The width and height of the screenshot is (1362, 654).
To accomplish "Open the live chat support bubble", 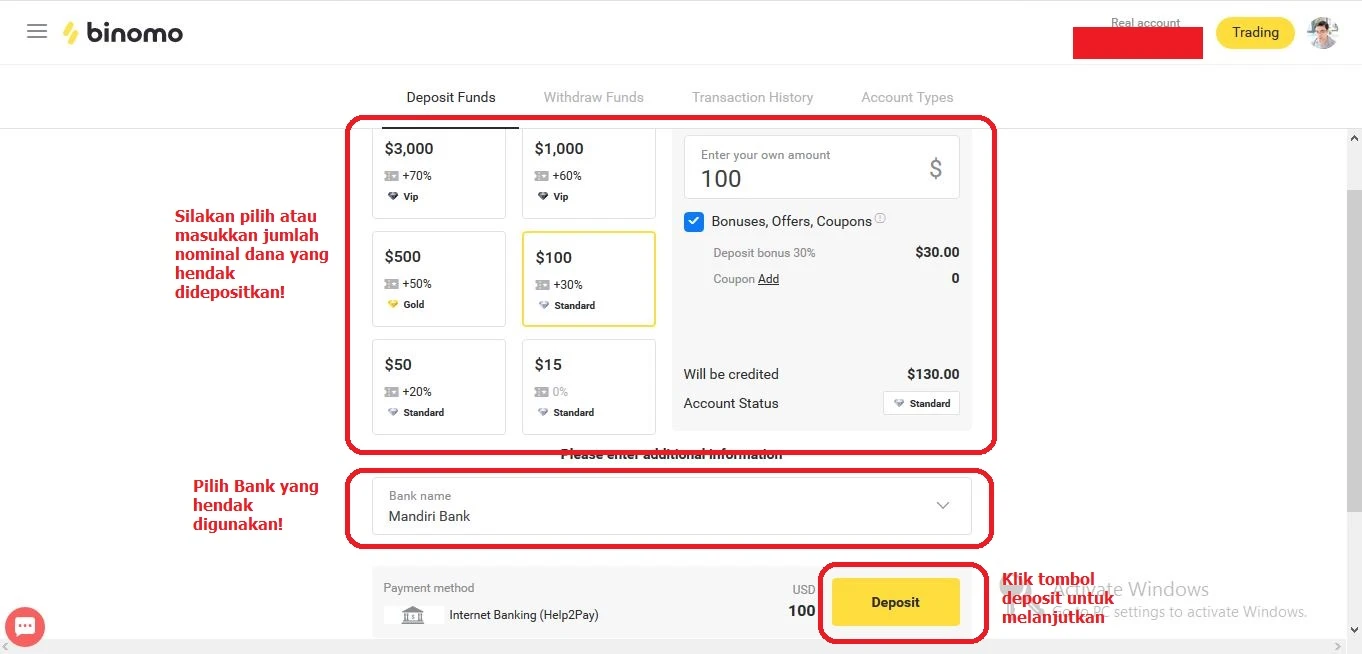I will (25, 627).
